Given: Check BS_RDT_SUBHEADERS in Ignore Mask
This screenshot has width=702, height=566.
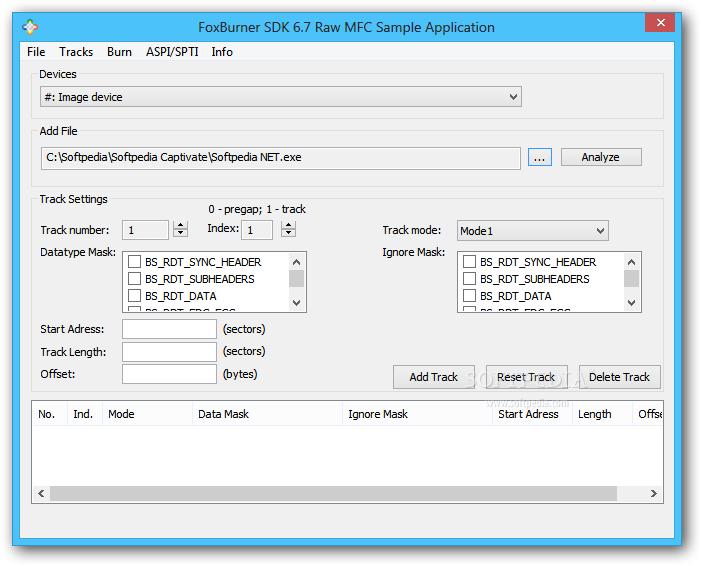Looking at the screenshot, I should tap(469, 279).
